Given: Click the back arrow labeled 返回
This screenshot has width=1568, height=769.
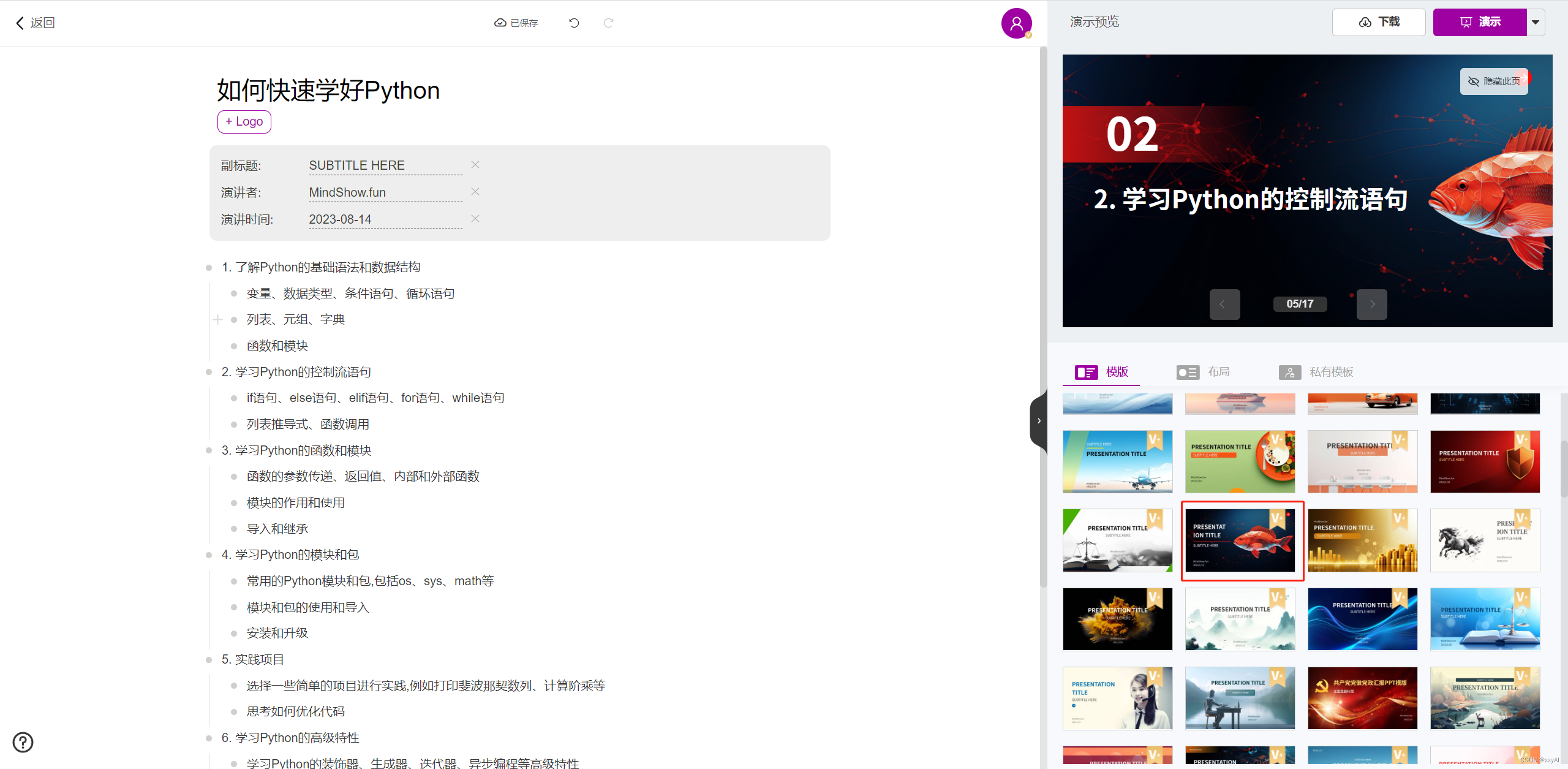Looking at the screenshot, I should 35,23.
